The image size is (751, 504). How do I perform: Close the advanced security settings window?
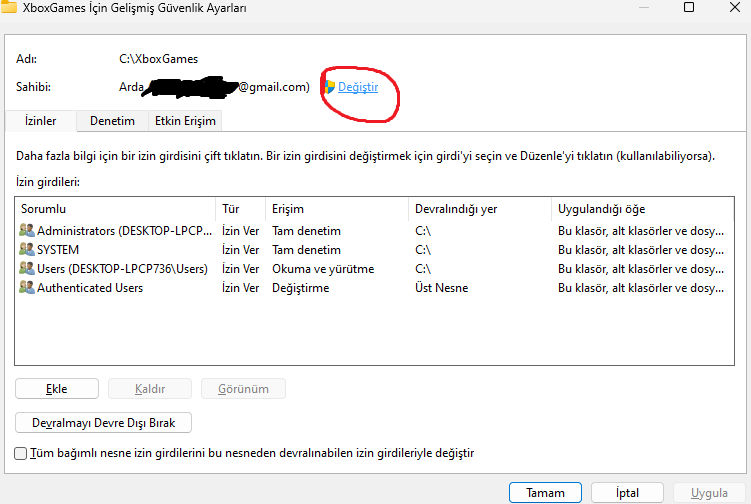pyautogui.click(x=735, y=7)
